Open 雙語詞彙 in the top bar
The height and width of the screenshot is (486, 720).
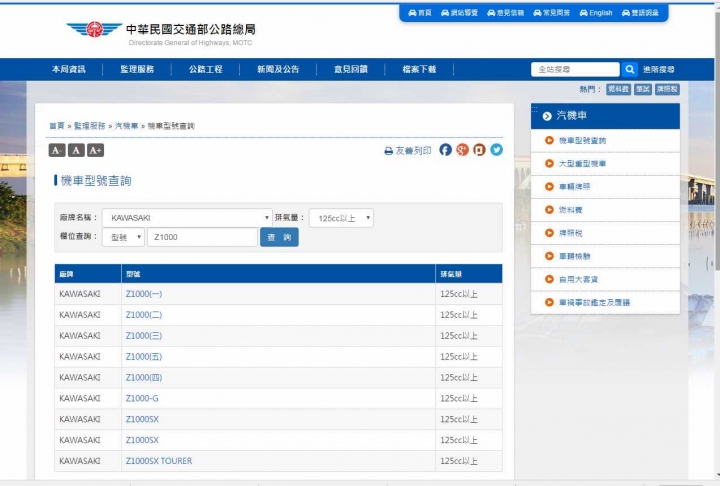click(x=640, y=13)
